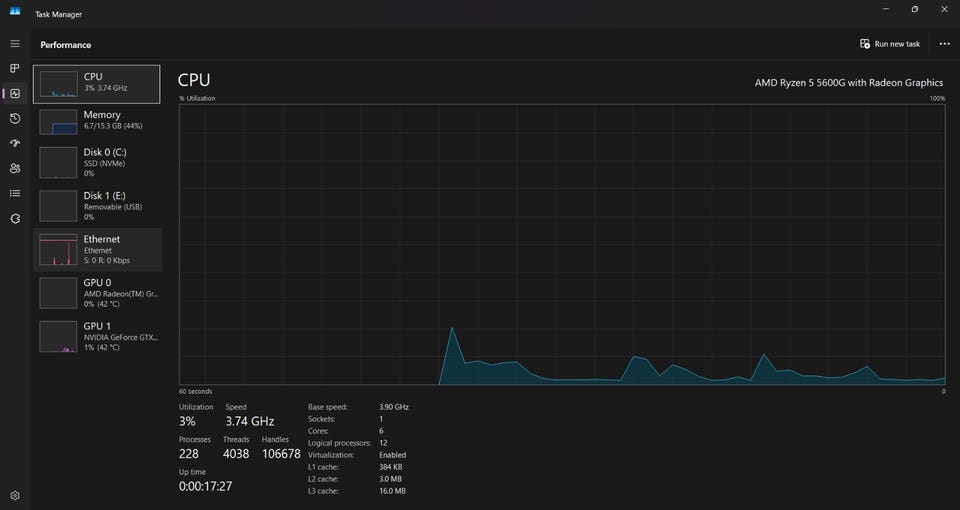
Task: Select Disk 0 (C:) in the list
Action: click(x=97, y=162)
